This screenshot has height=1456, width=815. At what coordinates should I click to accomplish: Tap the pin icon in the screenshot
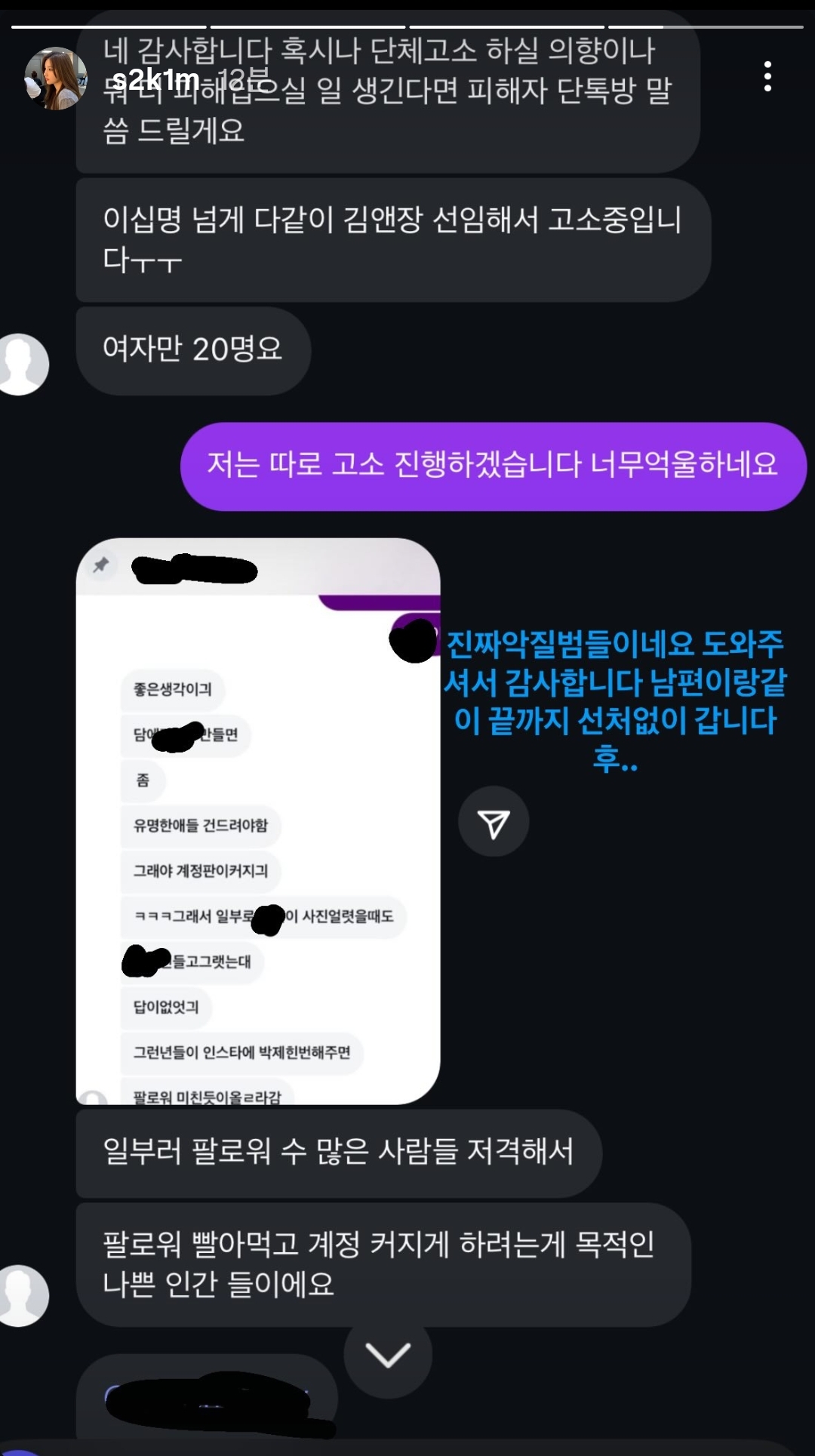[100, 565]
